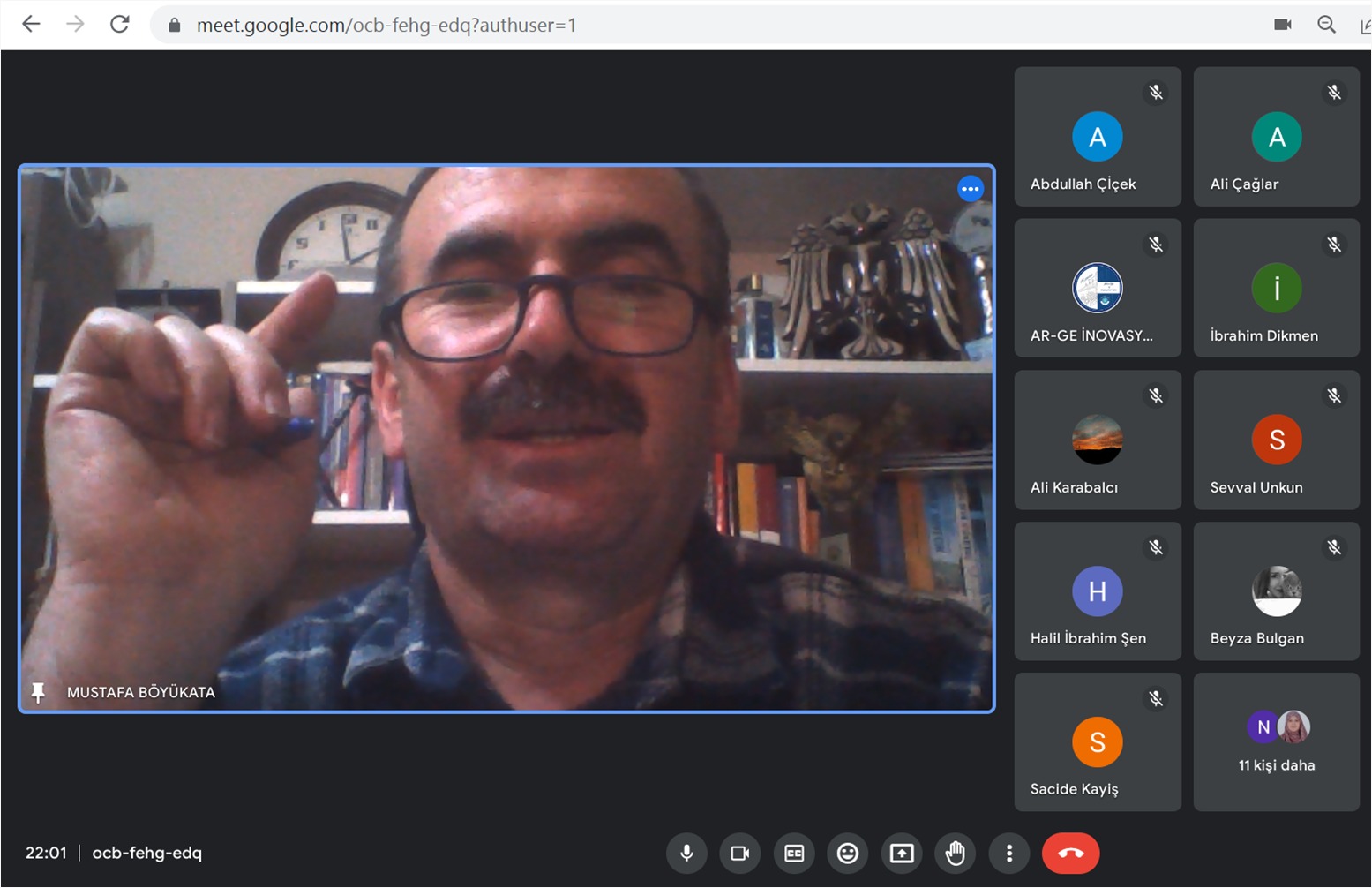The height and width of the screenshot is (888, 1372).
Task: Open the emoji reactions picker
Action: point(848,853)
